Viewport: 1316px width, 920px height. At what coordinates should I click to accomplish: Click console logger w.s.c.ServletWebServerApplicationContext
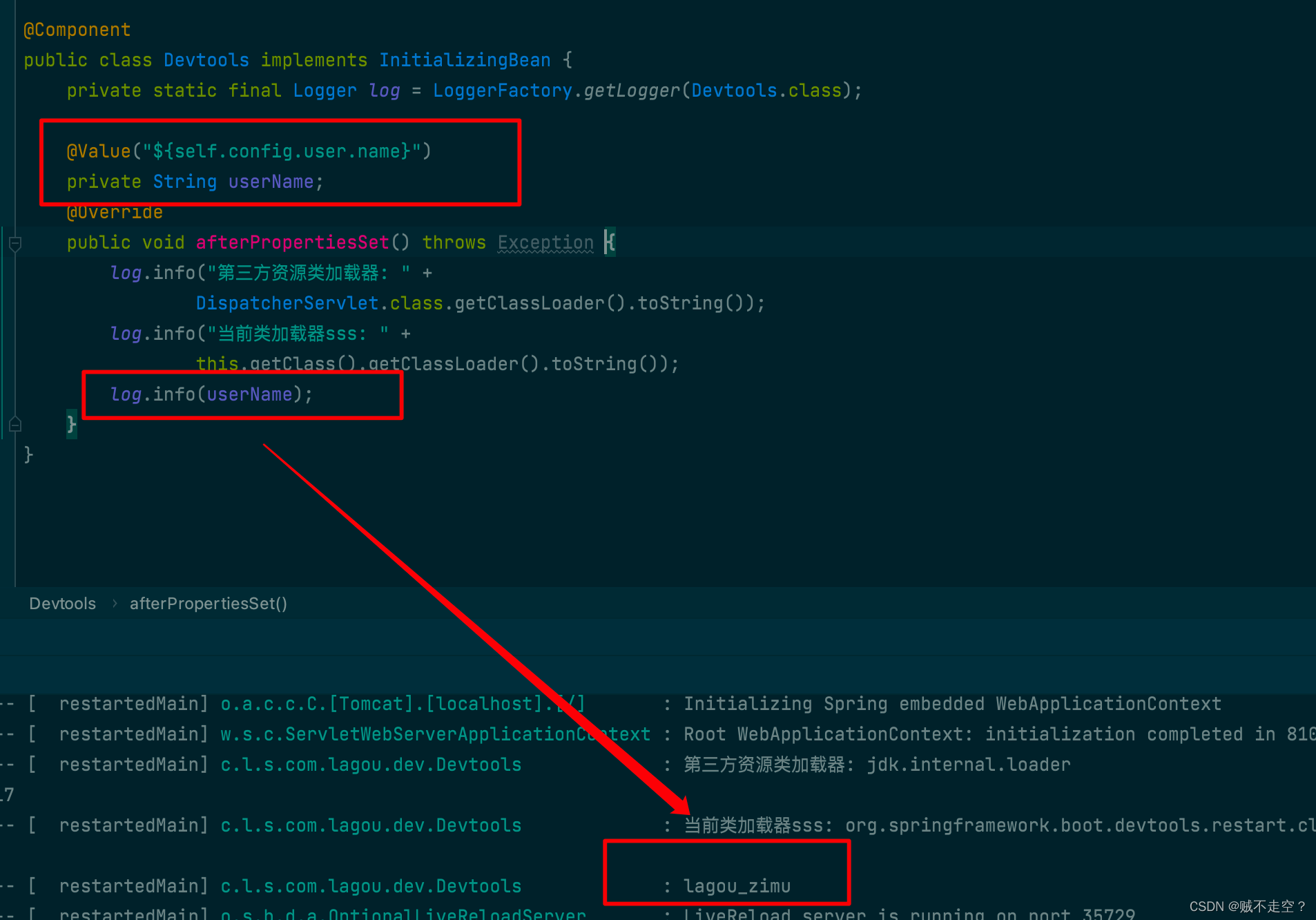point(436,734)
